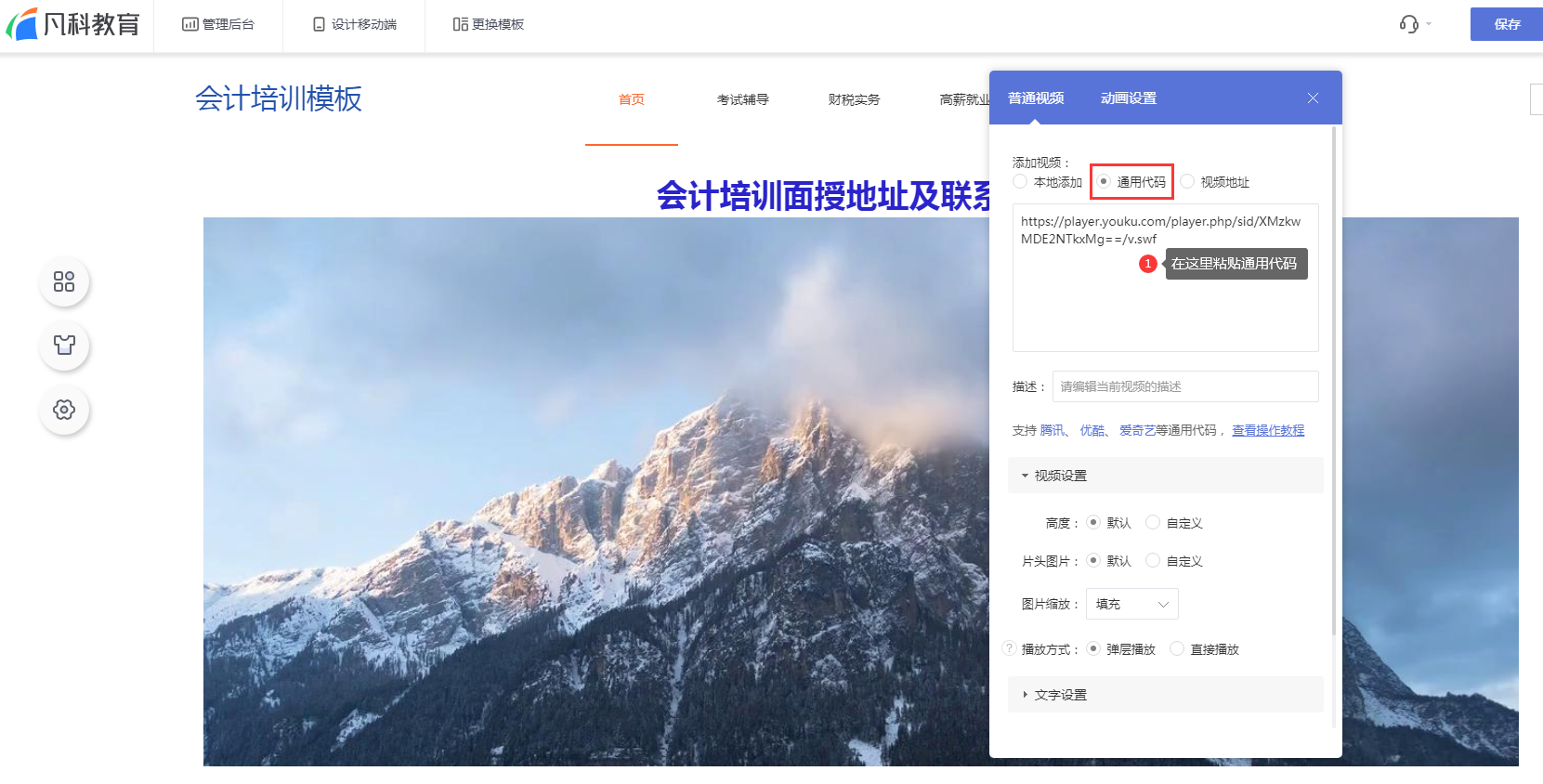The height and width of the screenshot is (784, 1543).
Task: Click the 播放方式 help question icon
Action: (1009, 648)
